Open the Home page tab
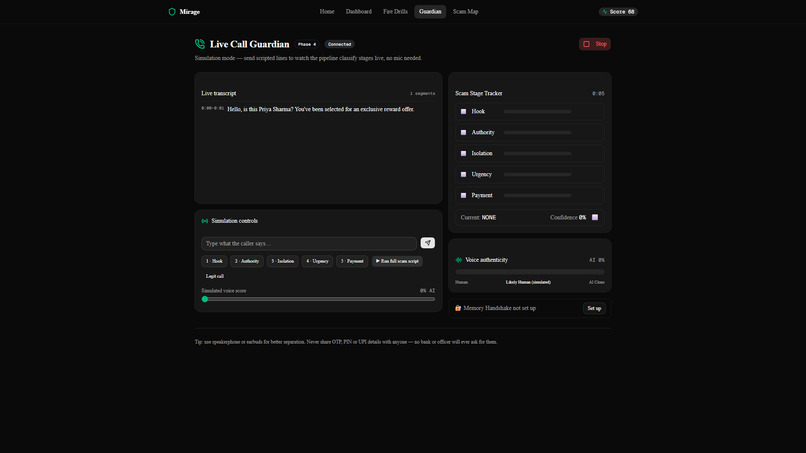 point(327,11)
